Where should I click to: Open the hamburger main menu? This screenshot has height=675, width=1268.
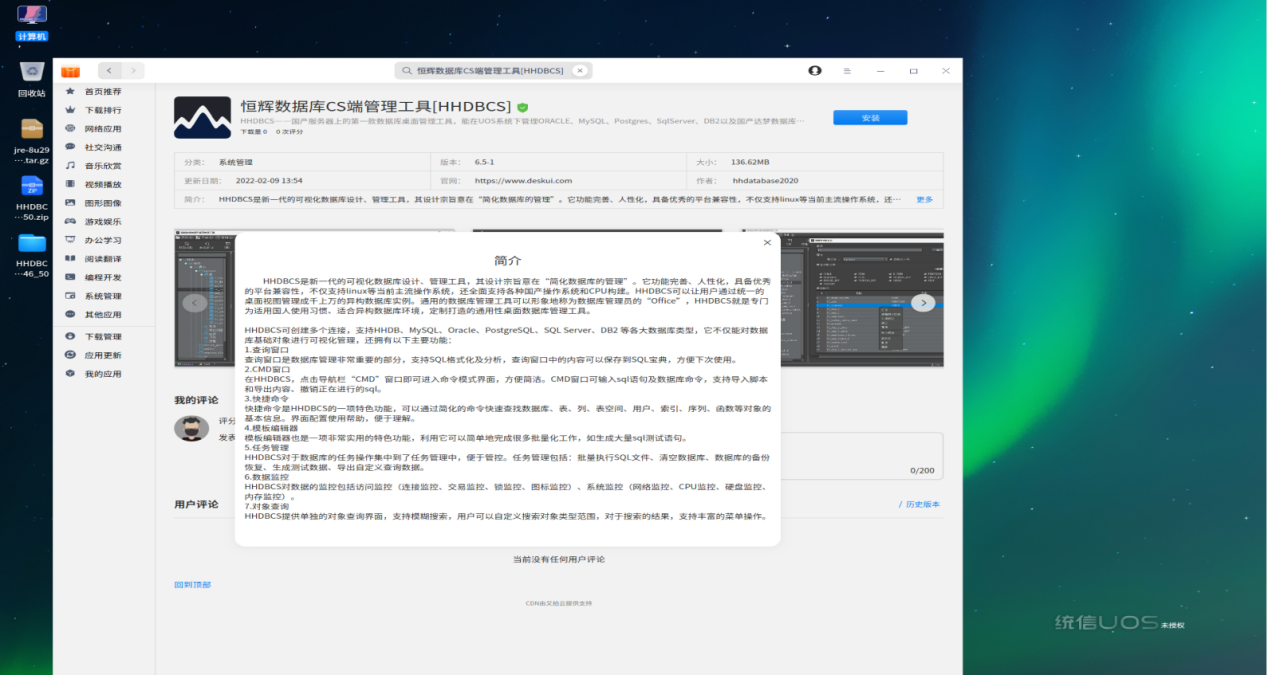pos(847,71)
